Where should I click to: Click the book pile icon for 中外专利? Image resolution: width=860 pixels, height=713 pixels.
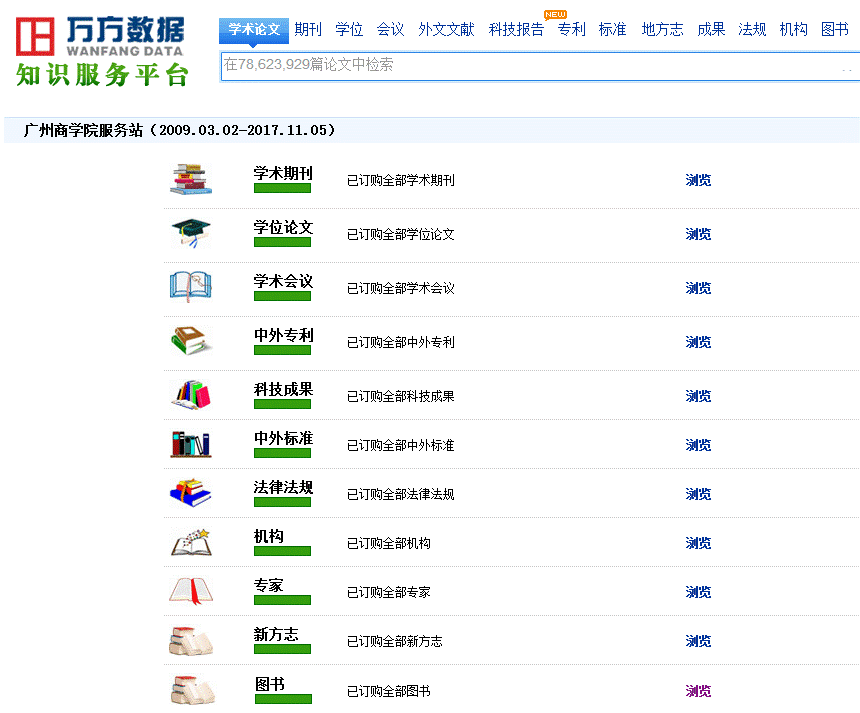click(191, 341)
